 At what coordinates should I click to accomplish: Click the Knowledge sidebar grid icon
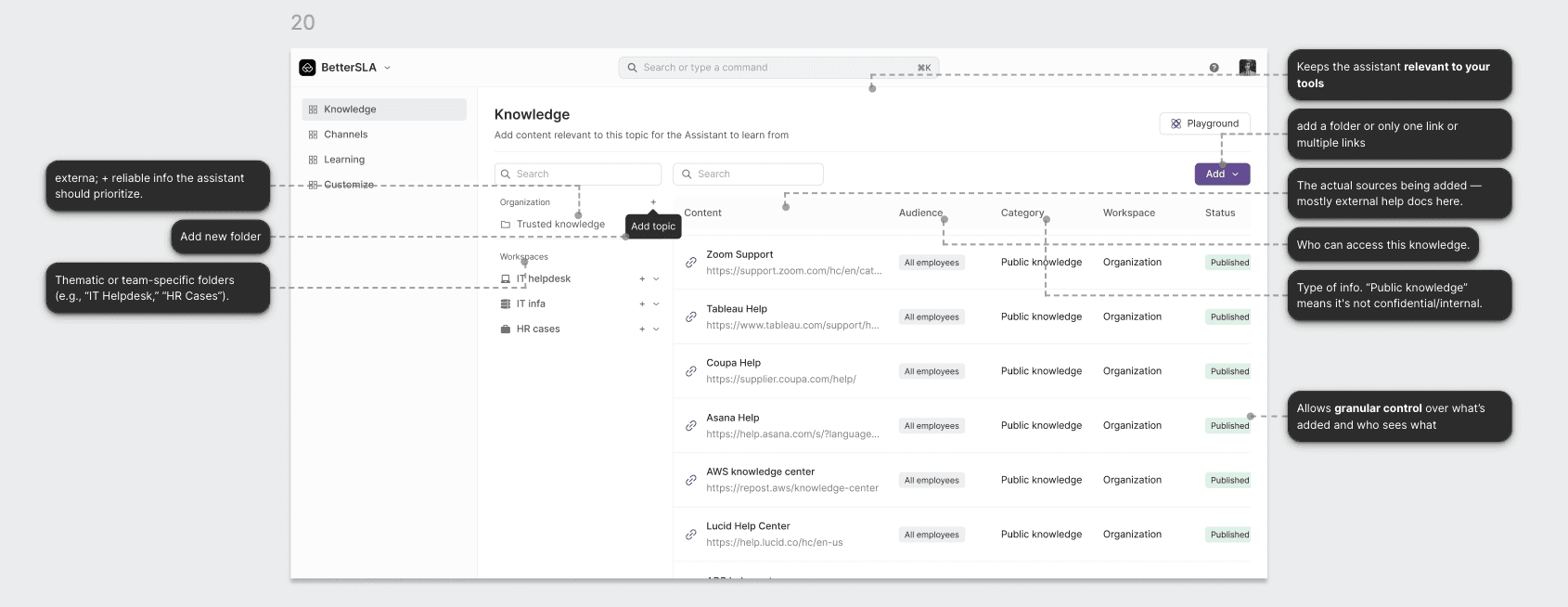tap(313, 110)
